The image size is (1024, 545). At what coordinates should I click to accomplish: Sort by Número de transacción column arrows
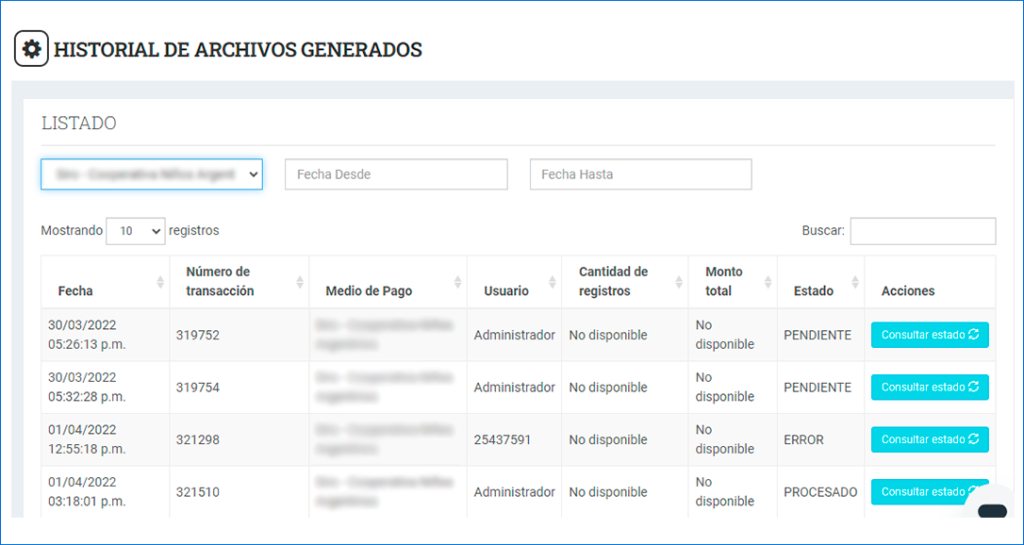click(x=300, y=282)
